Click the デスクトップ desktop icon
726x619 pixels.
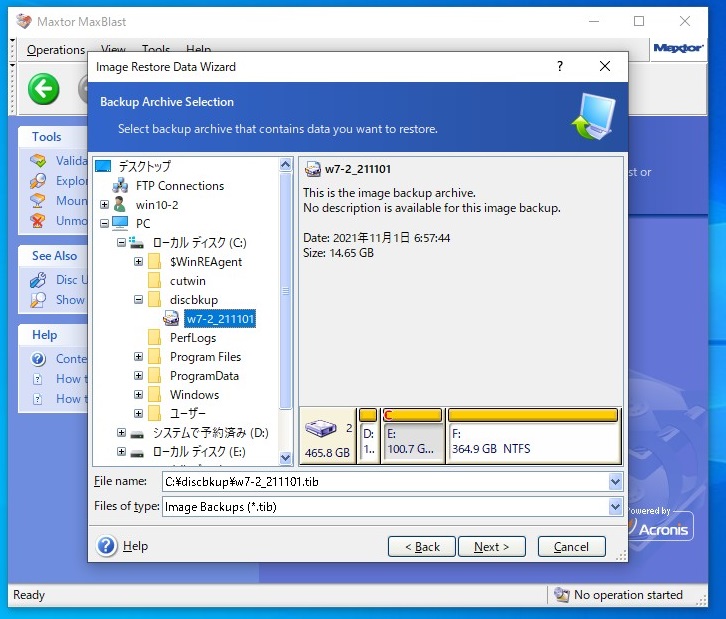(103, 166)
